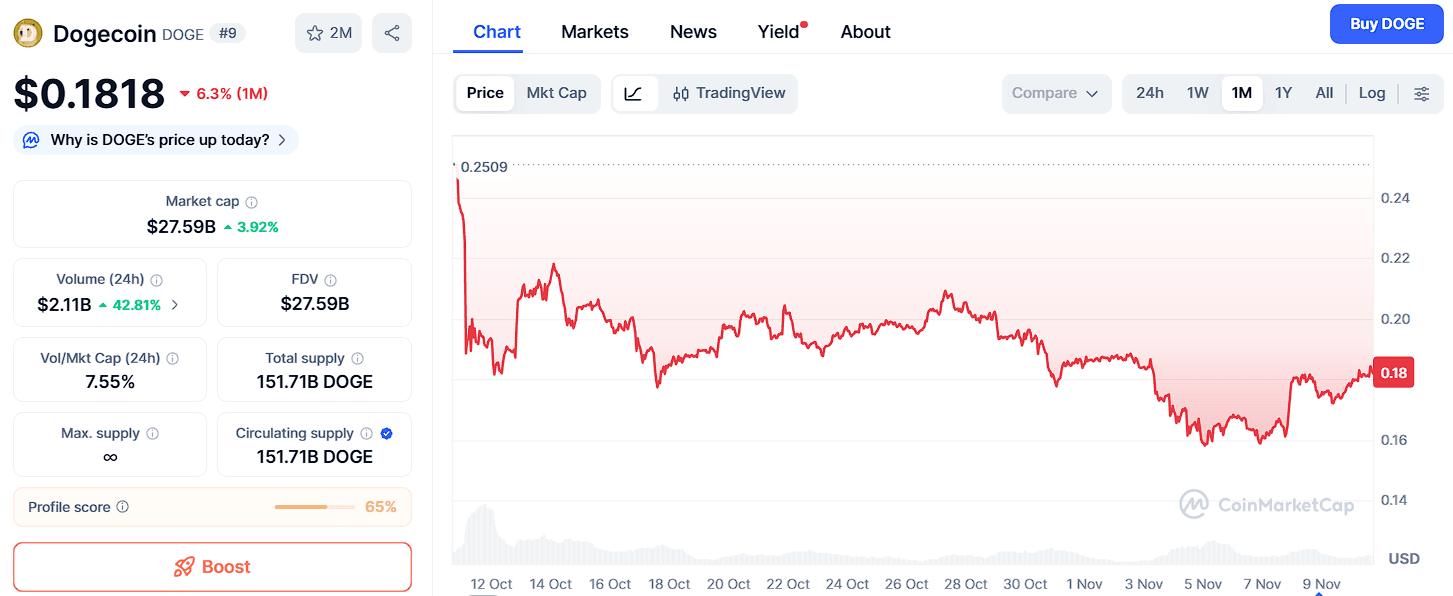Screen dimensions: 1453x596
Task: Click the Circulating supply verified badge
Action: (387, 433)
